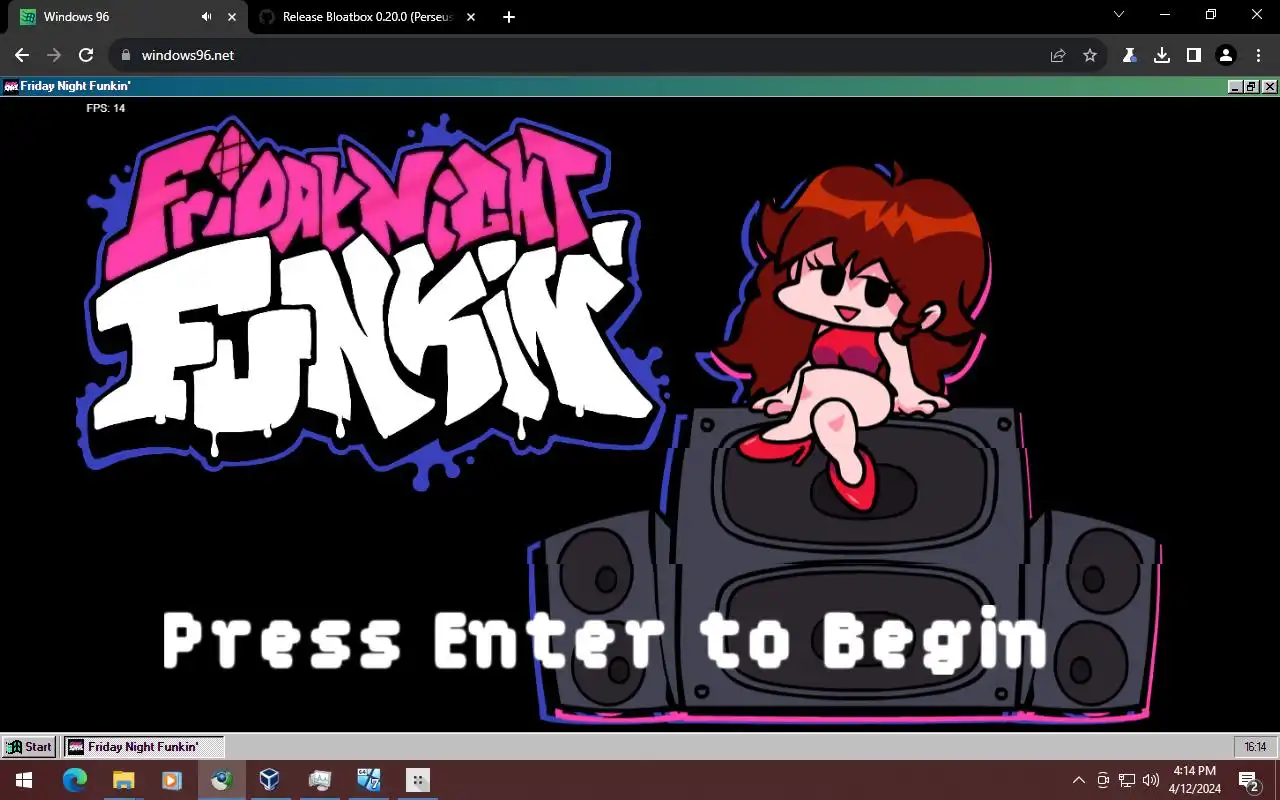Open File Explorer from the taskbar
1280x800 pixels.
coord(123,780)
